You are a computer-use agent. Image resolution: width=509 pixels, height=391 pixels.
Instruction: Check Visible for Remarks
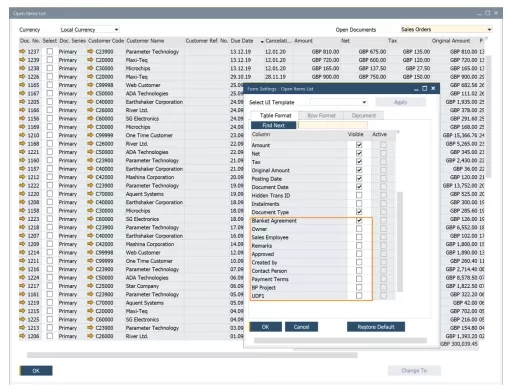(x=359, y=245)
